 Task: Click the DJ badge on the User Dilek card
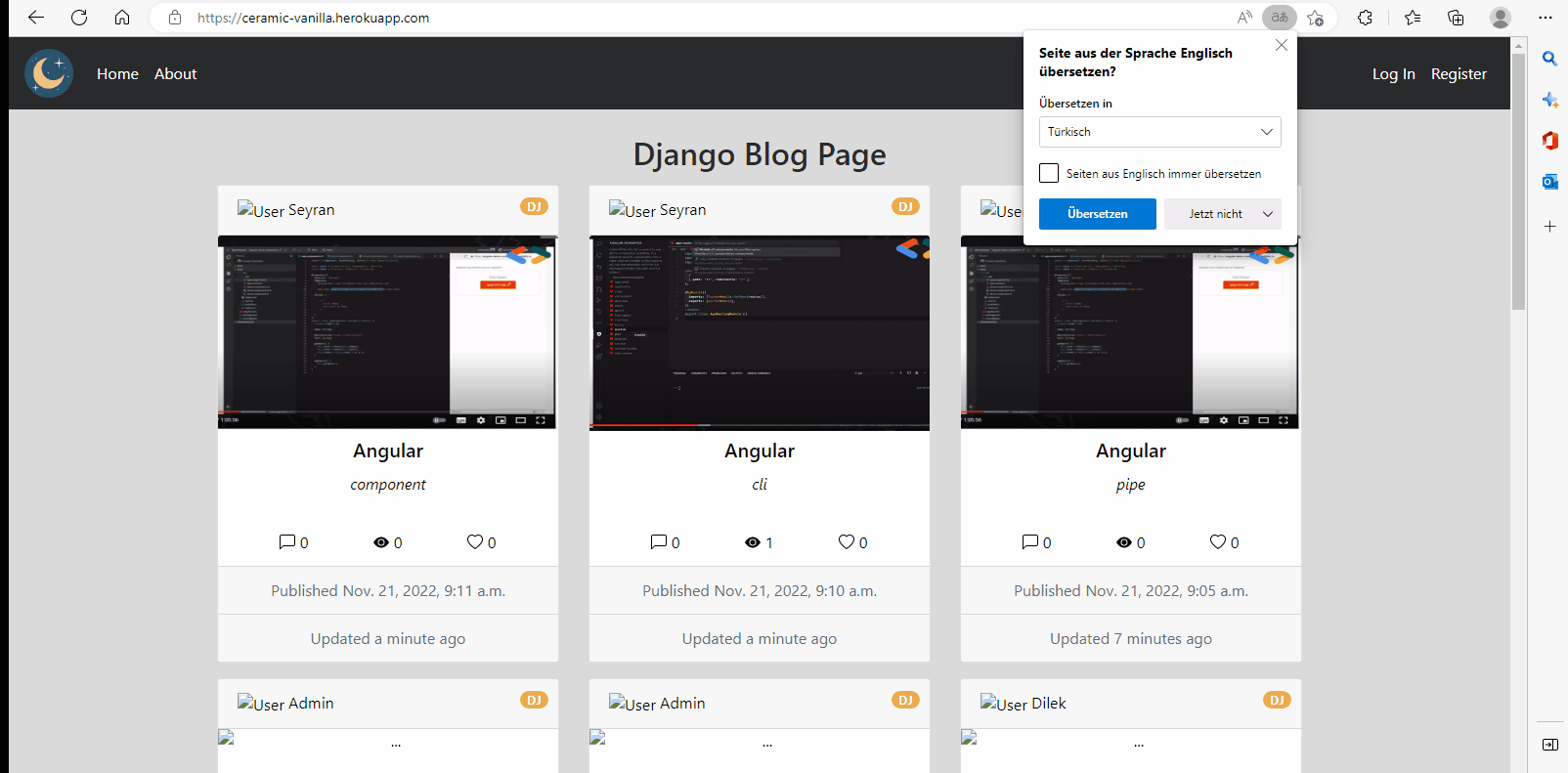point(1277,700)
